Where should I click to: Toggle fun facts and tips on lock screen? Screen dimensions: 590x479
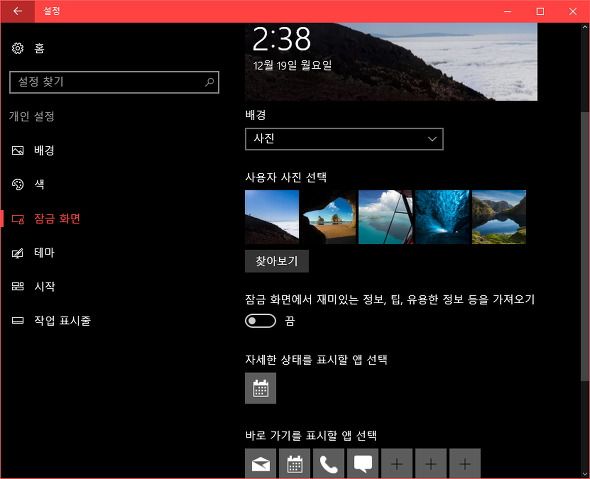click(x=260, y=321)
